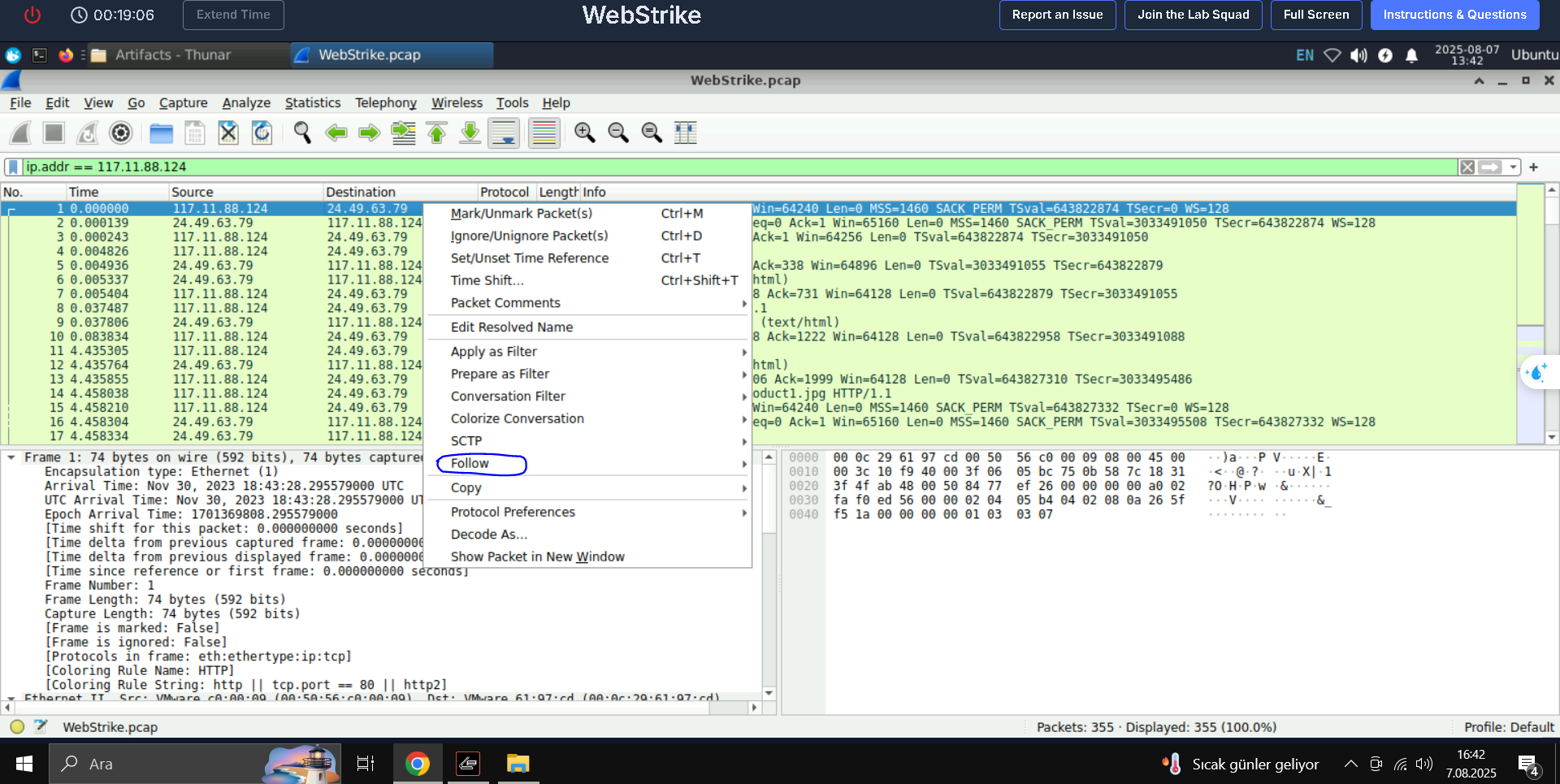The image size is (1560, 784).
Task: Click Report an Issue
Action: click(x=1057, y=15)
